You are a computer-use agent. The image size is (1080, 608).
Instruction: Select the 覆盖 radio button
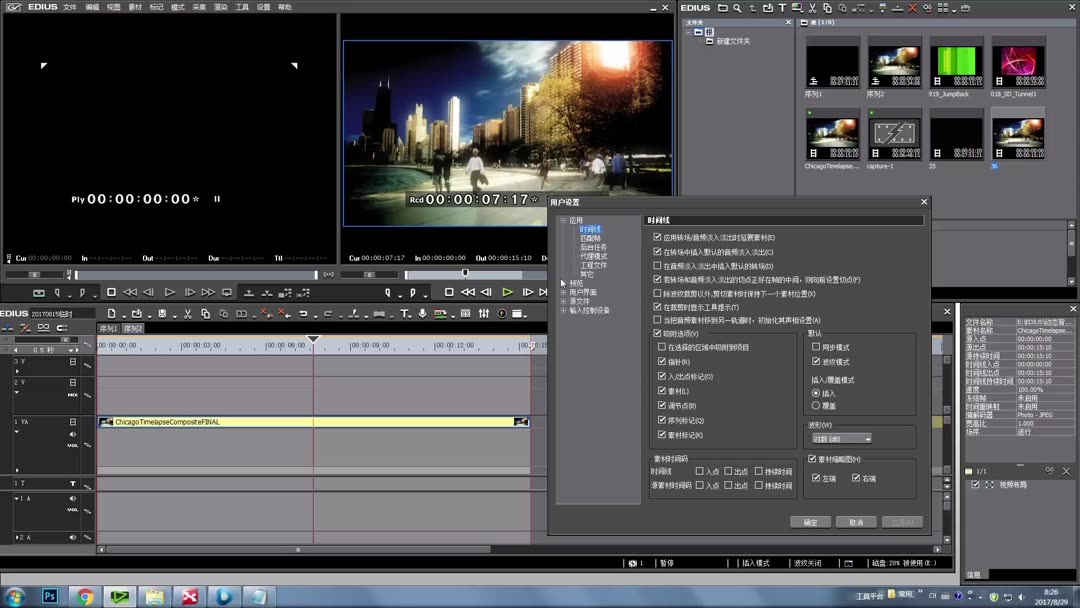[816, 406]
